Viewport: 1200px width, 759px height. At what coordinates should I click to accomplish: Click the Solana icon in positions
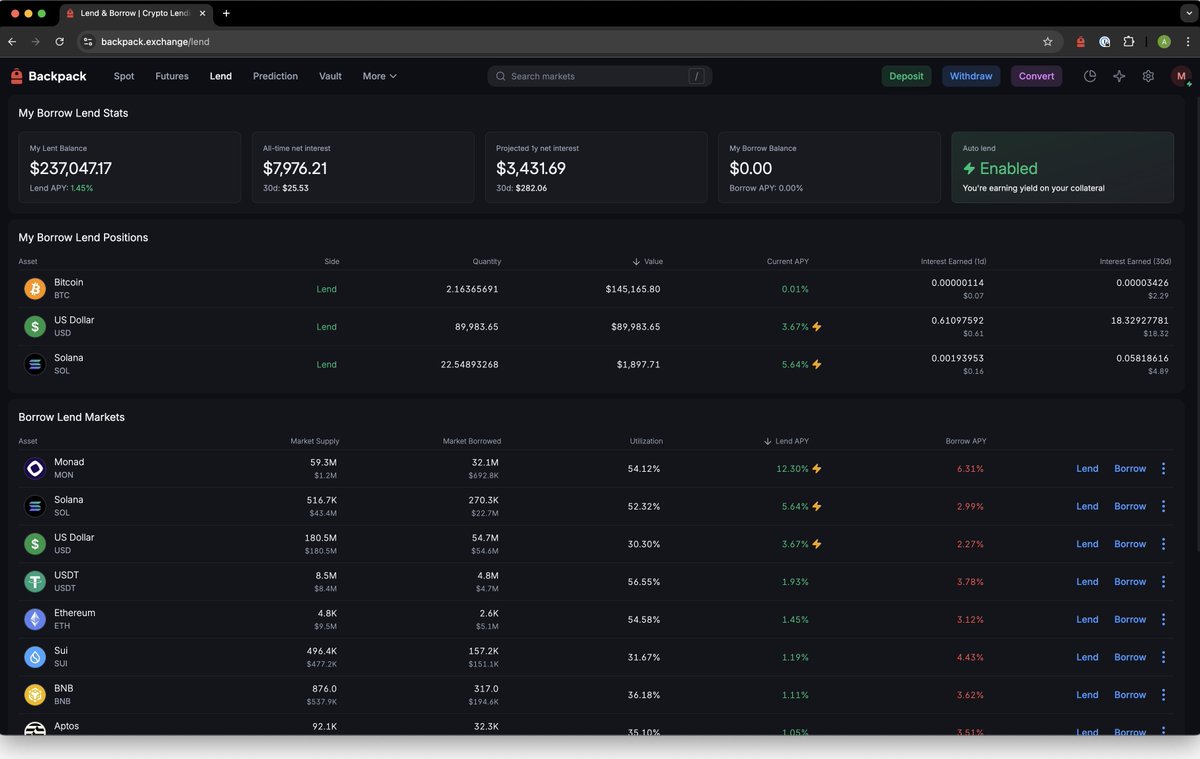tap(35, 364)
